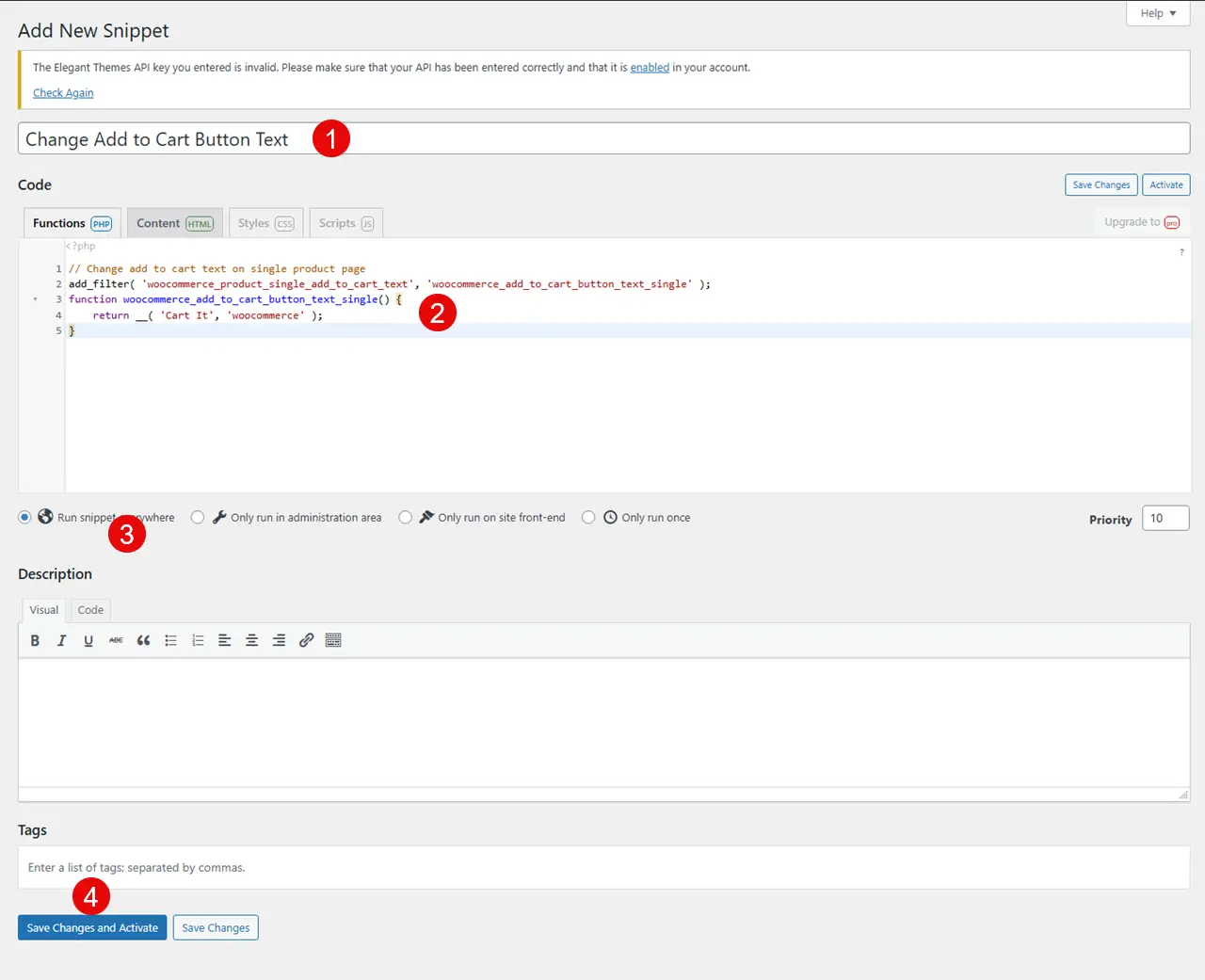Image resolution: width=1205 pixels, height=980 pixels.
Task: Click top Save Changes button
Action: [x=1101, y=185]
